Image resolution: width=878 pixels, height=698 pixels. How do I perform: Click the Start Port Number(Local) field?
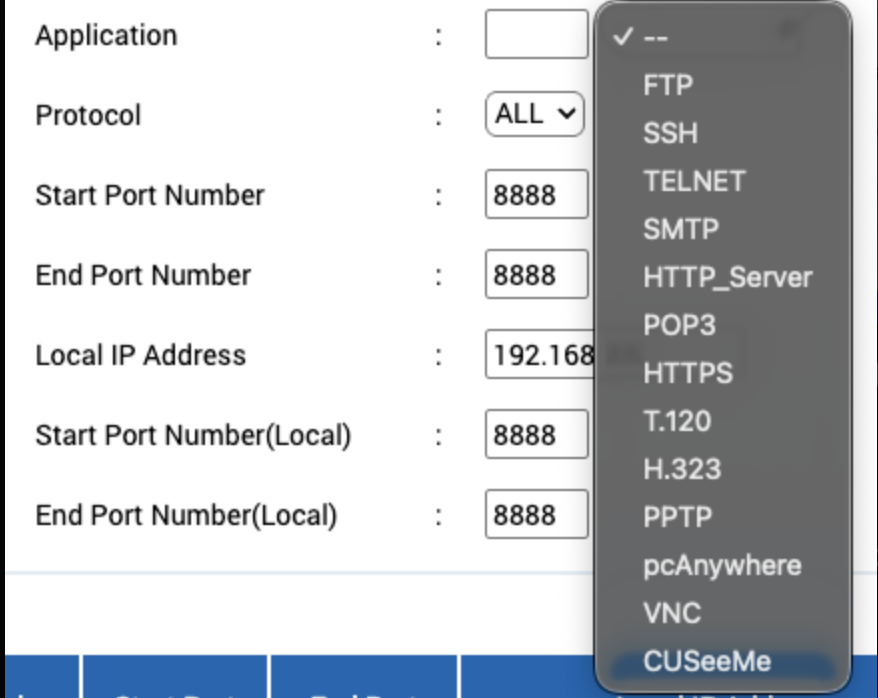(536, 435)
